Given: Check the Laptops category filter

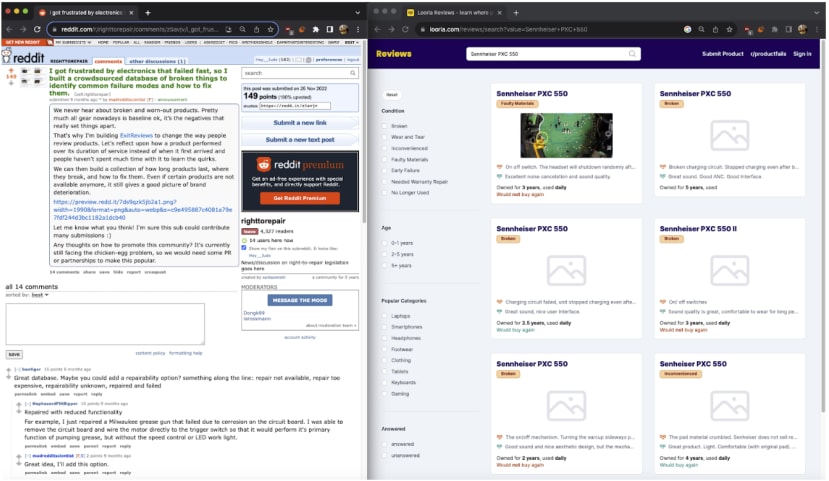Looking at the screenshot, I should click(384, 316).
